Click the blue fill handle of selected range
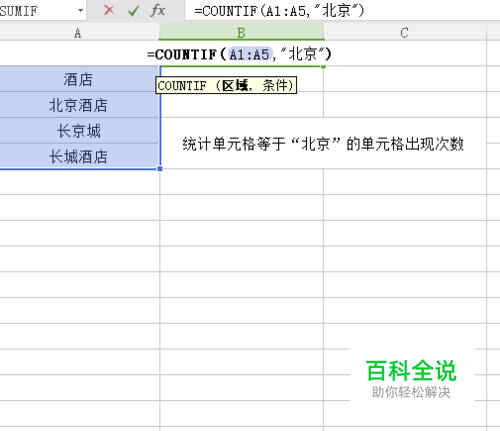Viewport: 500px width, 431px height. tap(160, 169)
